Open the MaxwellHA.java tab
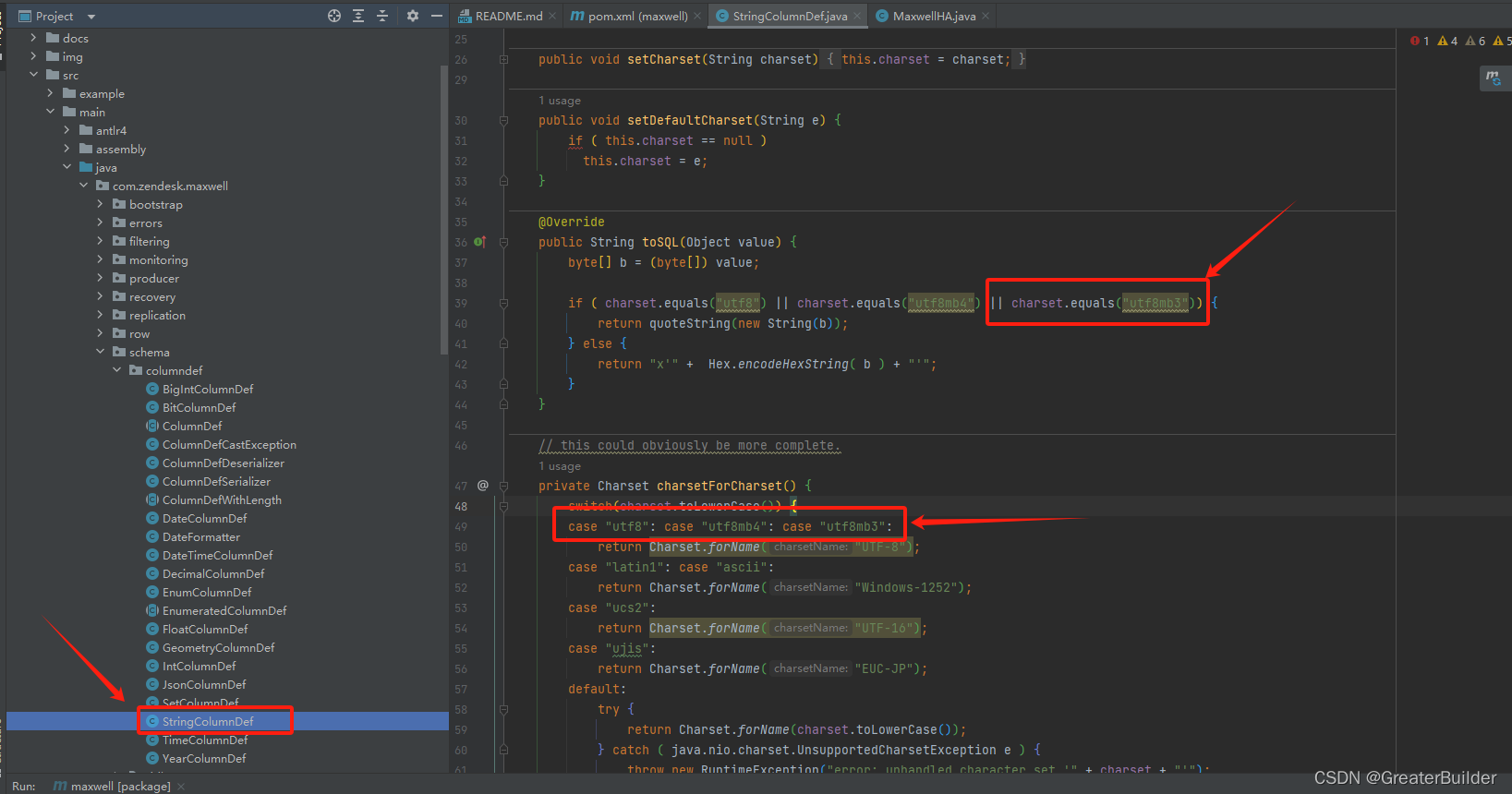Screen dimensions: 1512x794 [934, 16]
